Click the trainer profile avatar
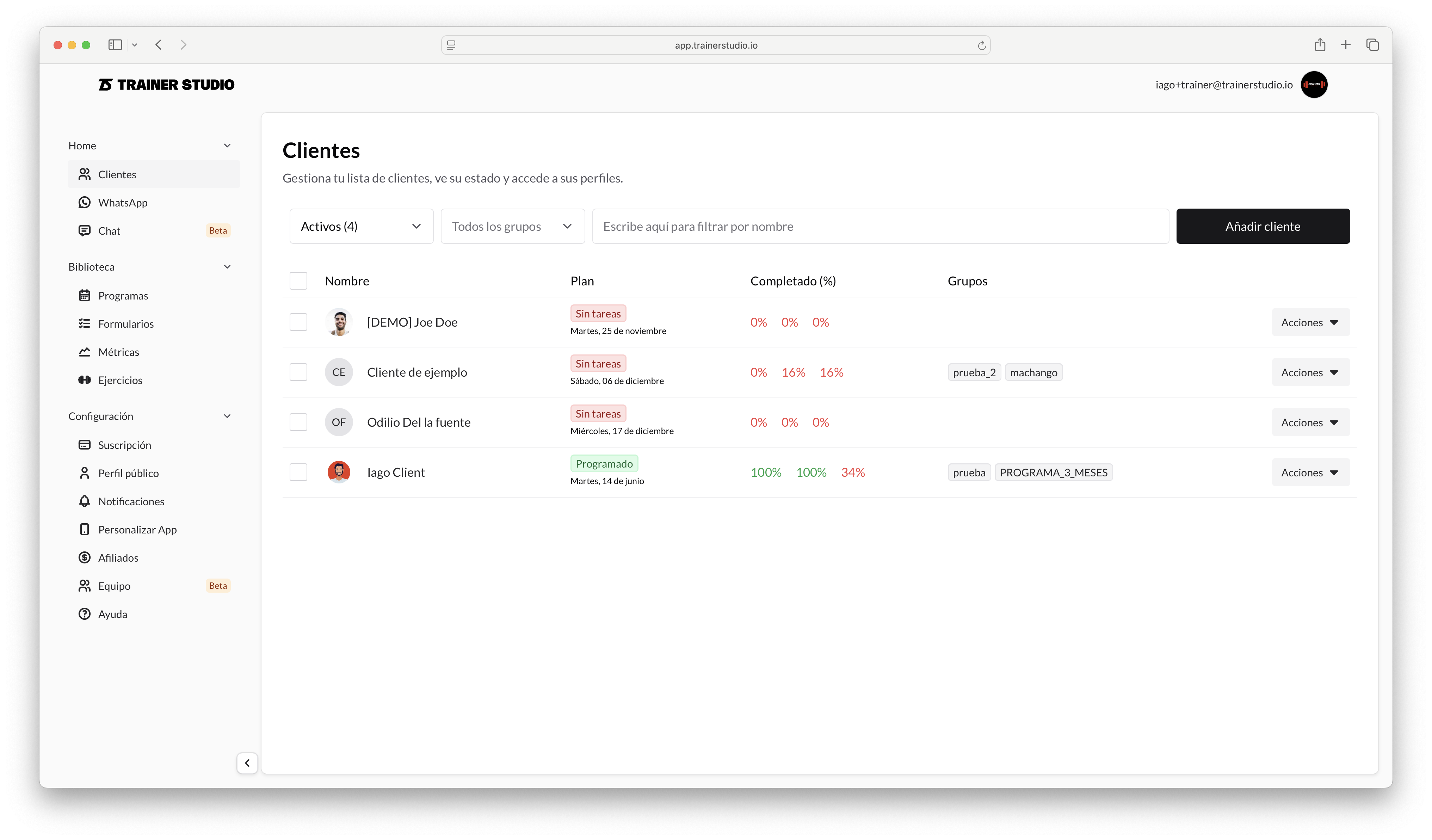 click(x=1314, y=85)
